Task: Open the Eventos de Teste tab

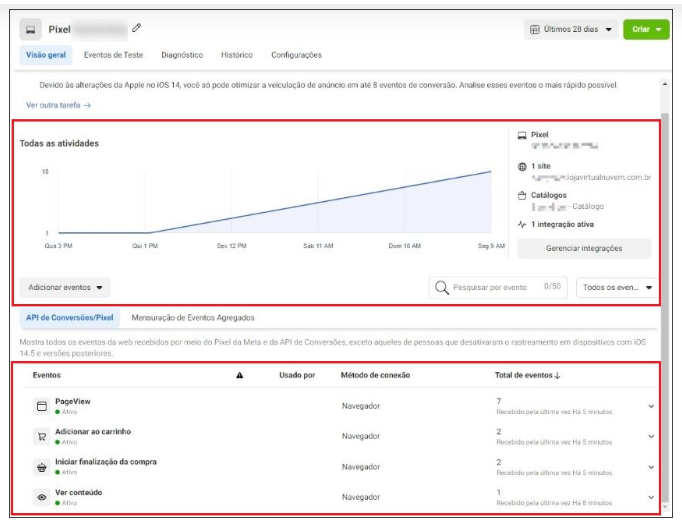Action: tap(114, 55)
